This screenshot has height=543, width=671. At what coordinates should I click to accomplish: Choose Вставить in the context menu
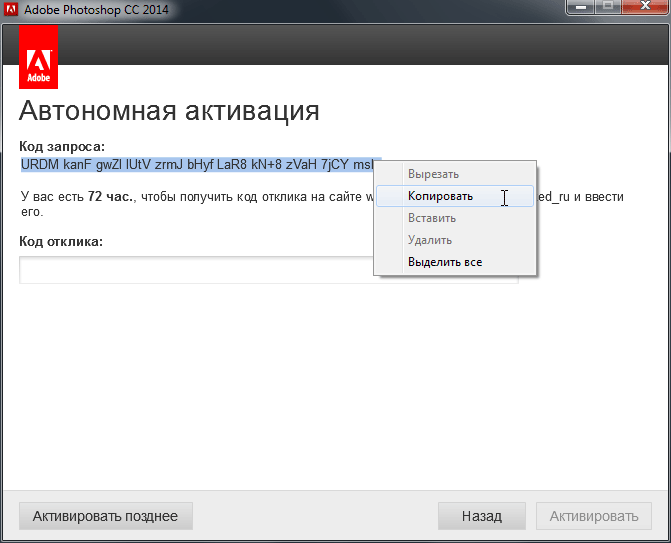click(455, 218)
